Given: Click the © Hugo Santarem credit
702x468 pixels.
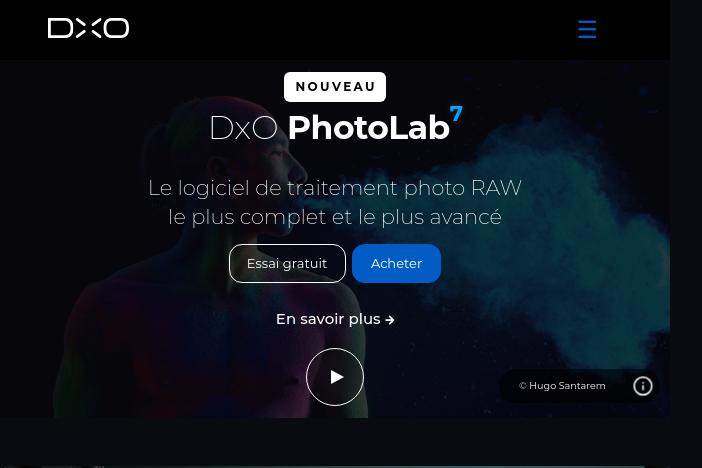Looking at the screenshot, I should pyautogui.click(x=562, y=386).
